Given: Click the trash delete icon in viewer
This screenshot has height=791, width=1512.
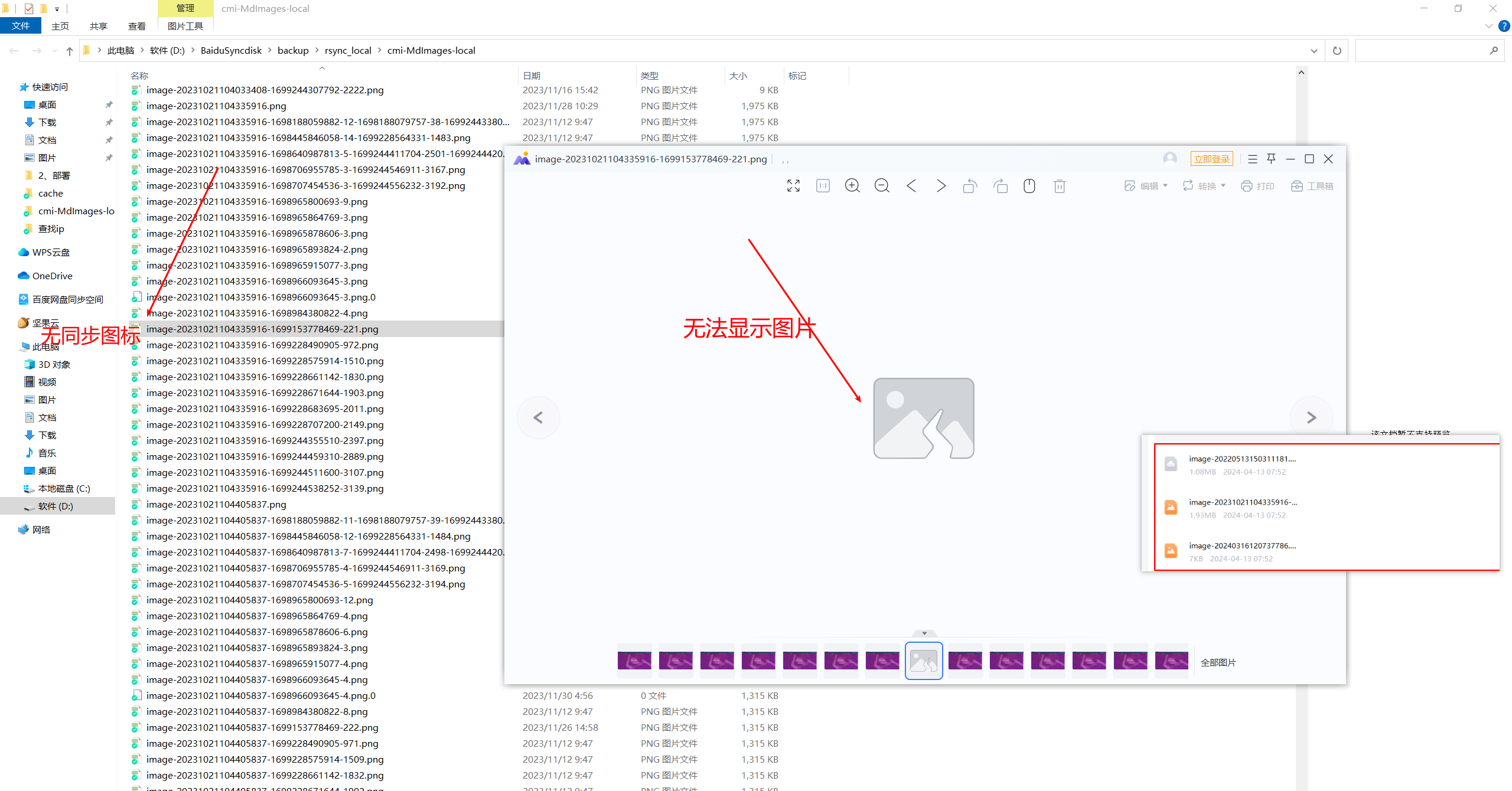Looking at the screenshot, I should pos(1060,186).
